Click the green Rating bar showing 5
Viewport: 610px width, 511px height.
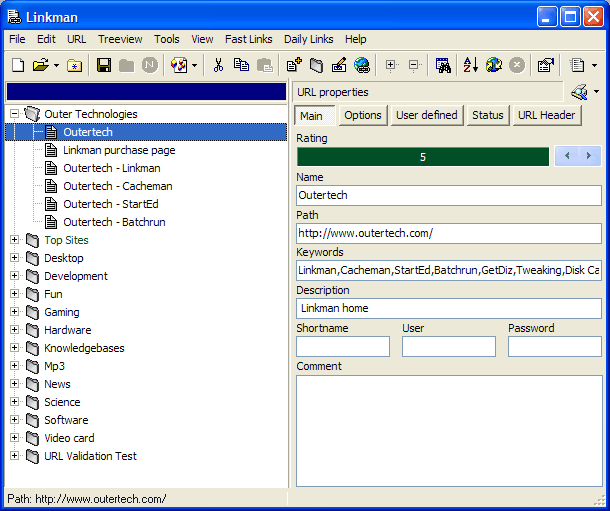tap(423, 157)
